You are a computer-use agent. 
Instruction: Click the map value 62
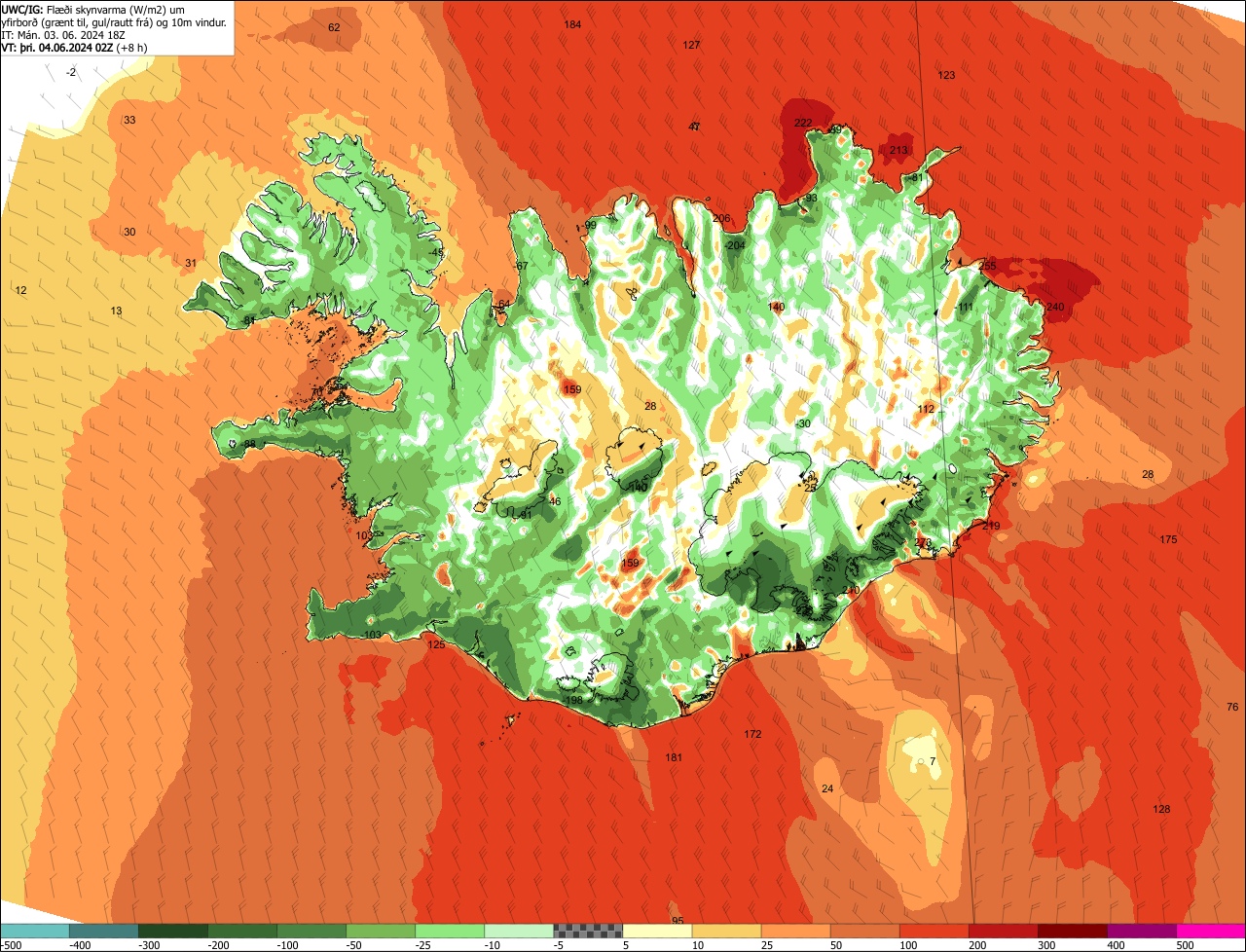coord(334,27)
